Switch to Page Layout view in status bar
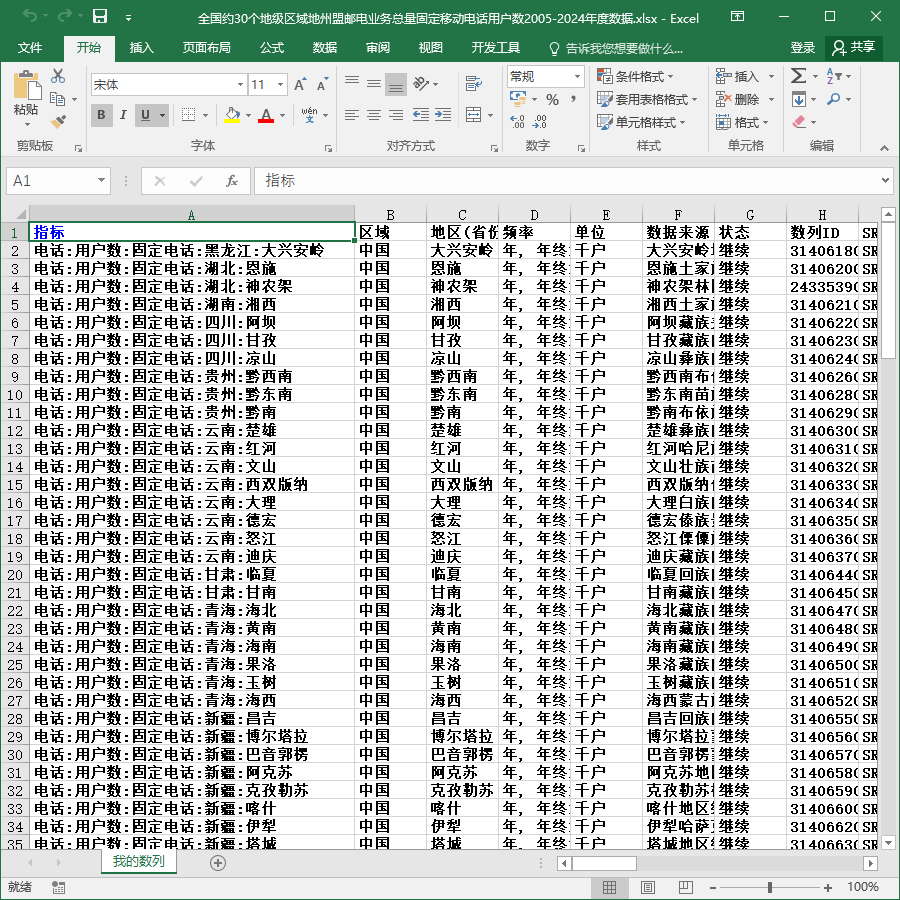 click(648, 887)
